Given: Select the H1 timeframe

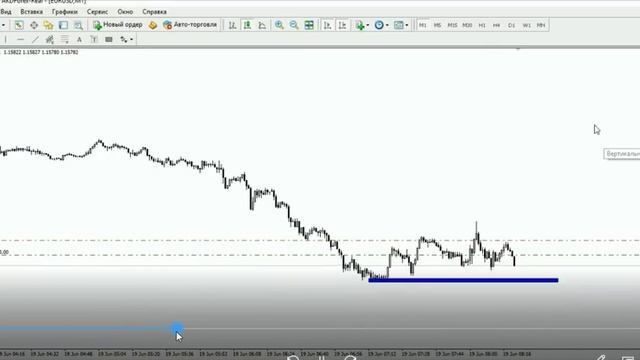Looking at the screenshot, I should pyautogui.click(x=482, y=25).
